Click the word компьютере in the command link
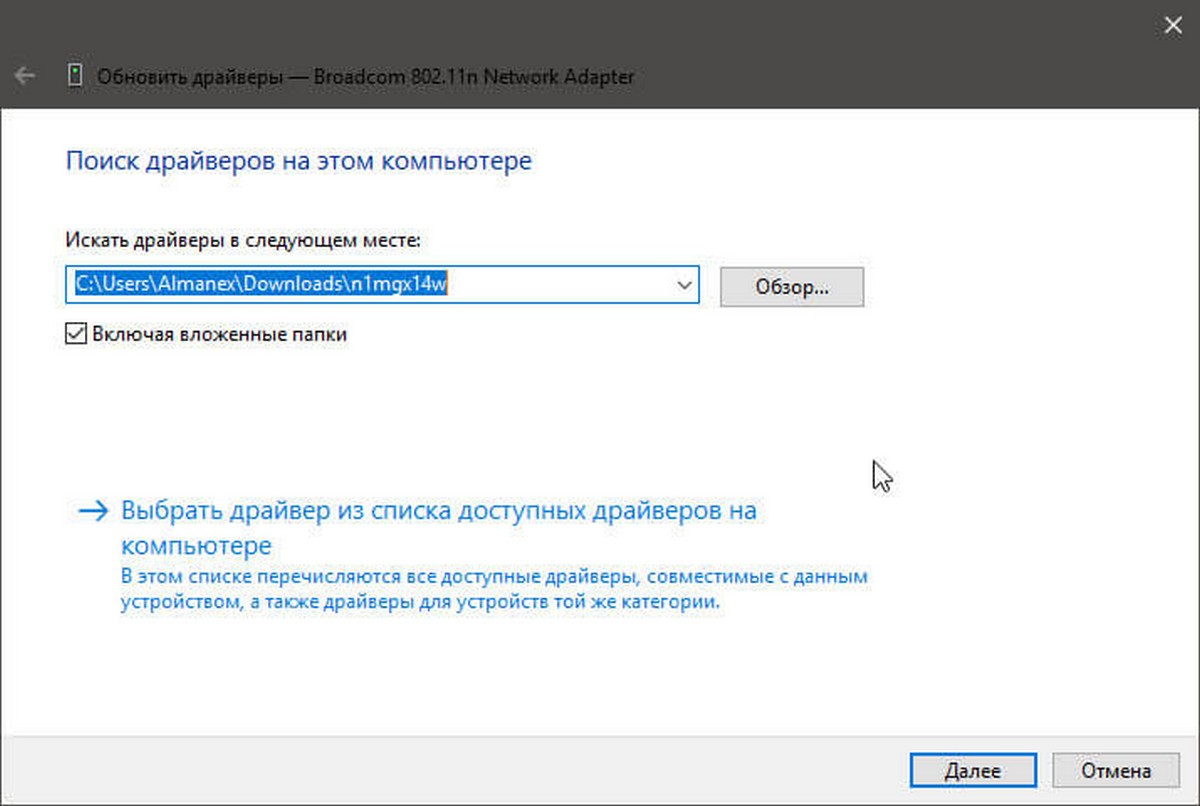Image resolution: width=1200 pixels, height=806 pixels. pyautogui.click(x=196, y=547)
